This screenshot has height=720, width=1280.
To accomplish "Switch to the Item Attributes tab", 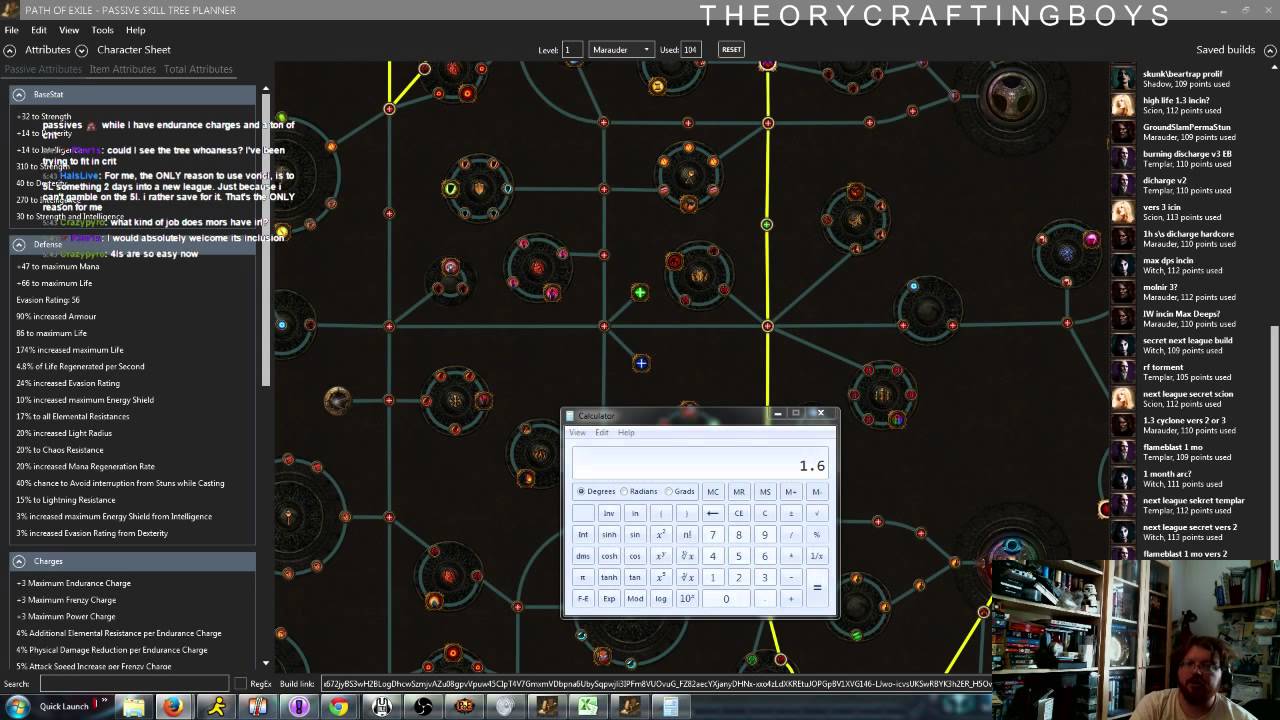I will click(123, 69).
